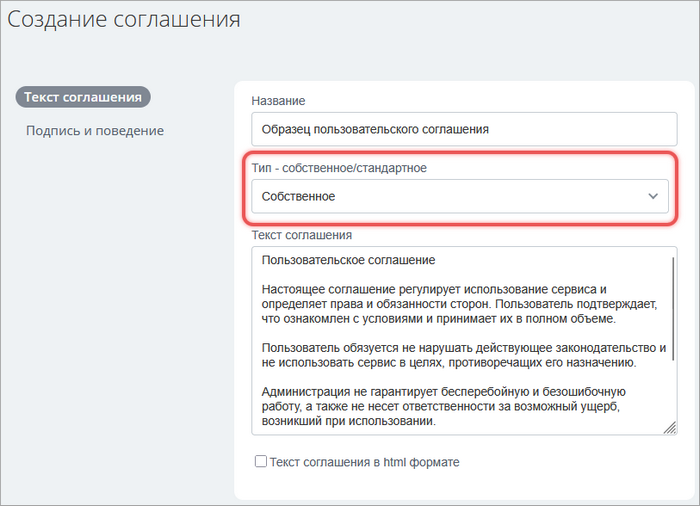This screenshot has width=700, height=506.
Task: Switch to 'Текст соглашения' tab
Action: pos(83,97)
